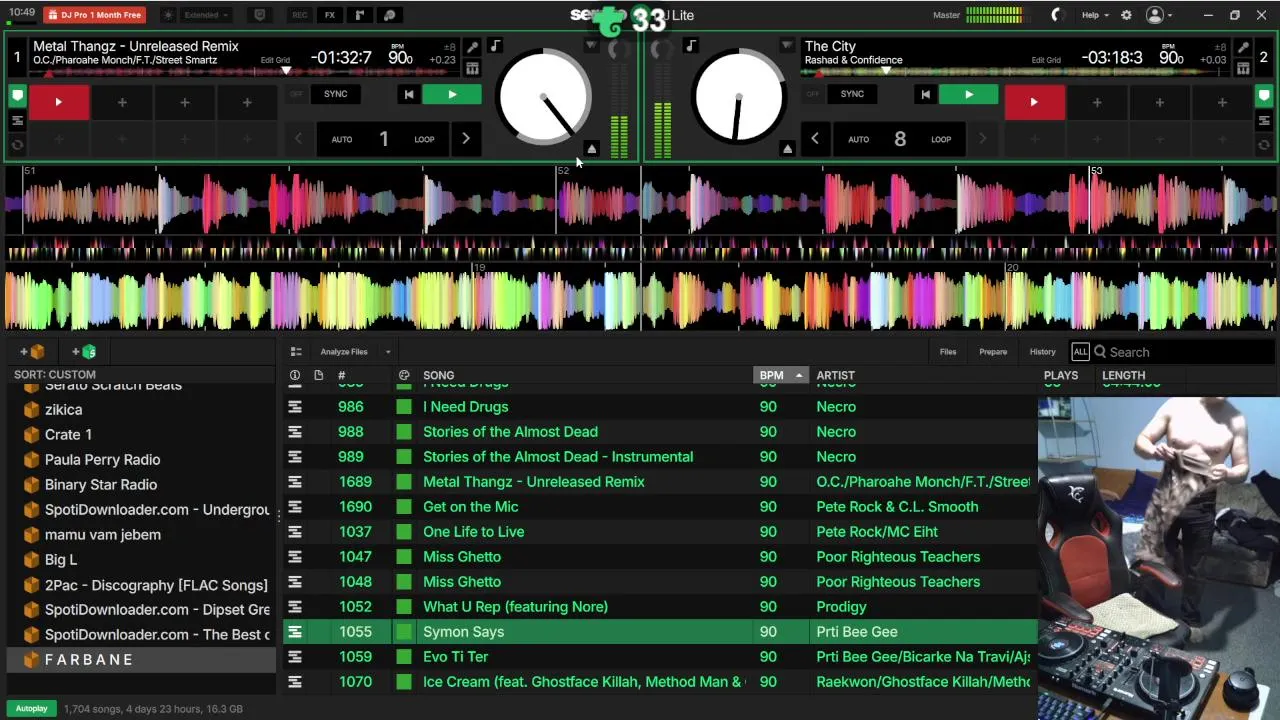Viewport: 1280px width, 720px height.
Task: Sort library by SONG column
Action: 438,376
